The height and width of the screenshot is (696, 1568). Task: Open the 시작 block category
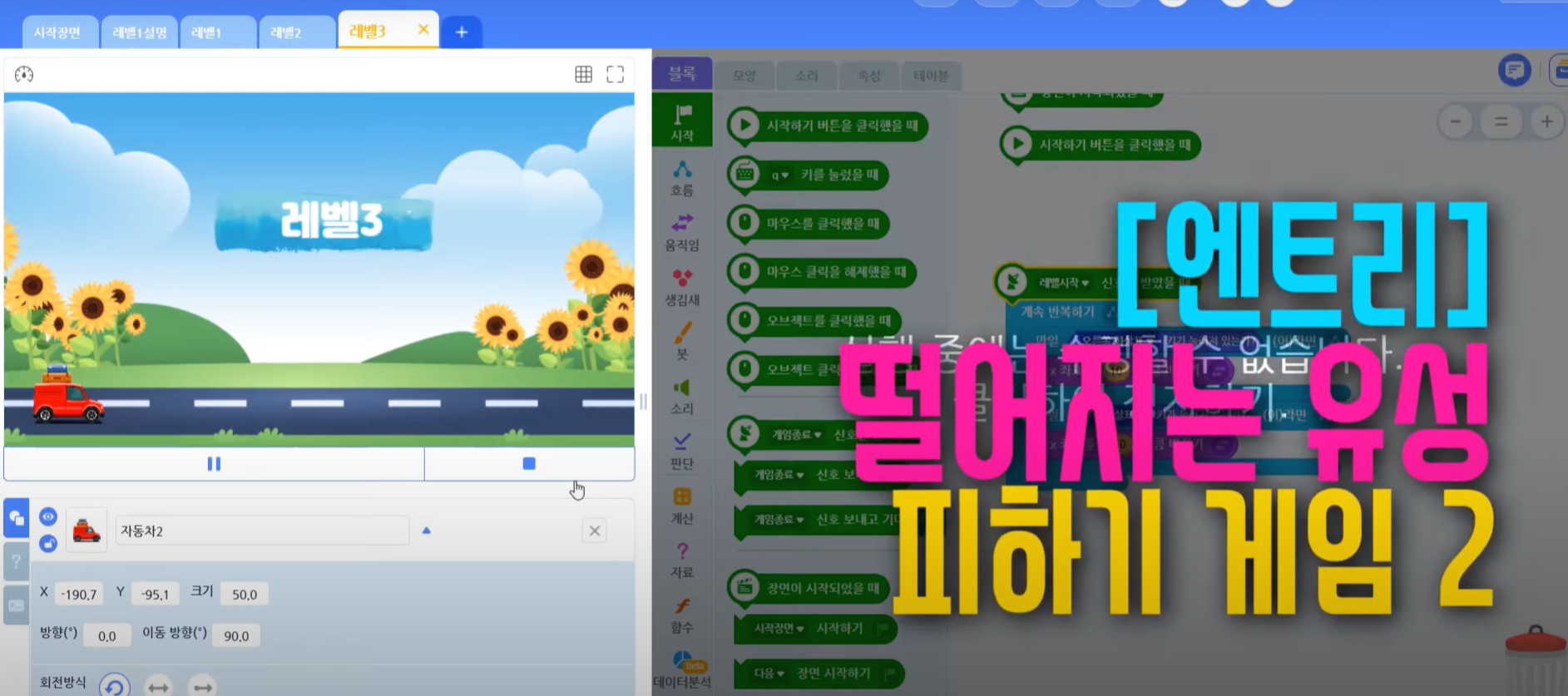pyautogui.click(x=682, y=121)
